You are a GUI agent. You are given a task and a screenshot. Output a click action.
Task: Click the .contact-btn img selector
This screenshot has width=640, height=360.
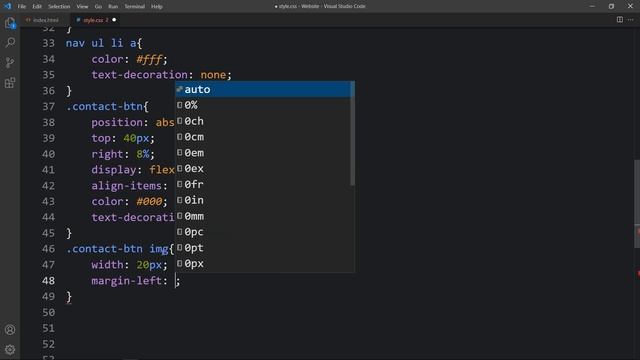click(117, 249)
